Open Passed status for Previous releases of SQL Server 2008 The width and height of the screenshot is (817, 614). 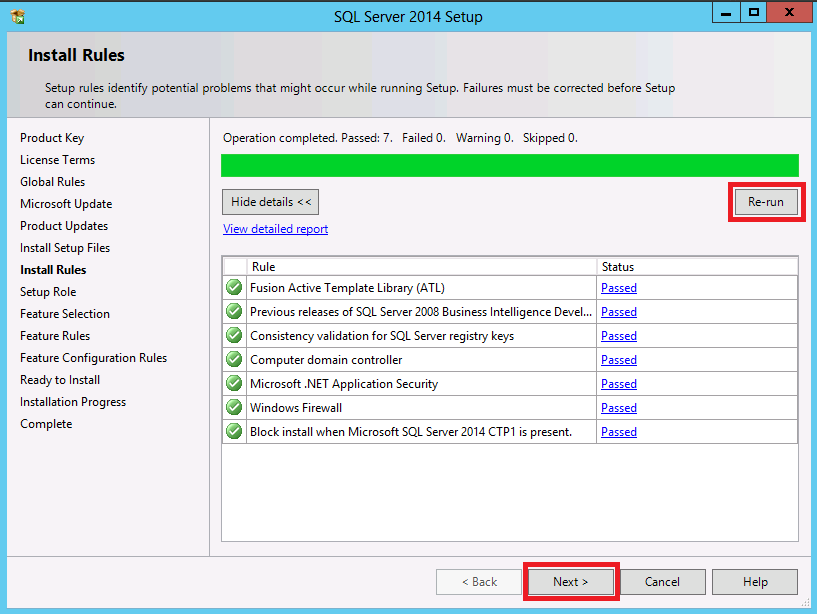(619, 312)
